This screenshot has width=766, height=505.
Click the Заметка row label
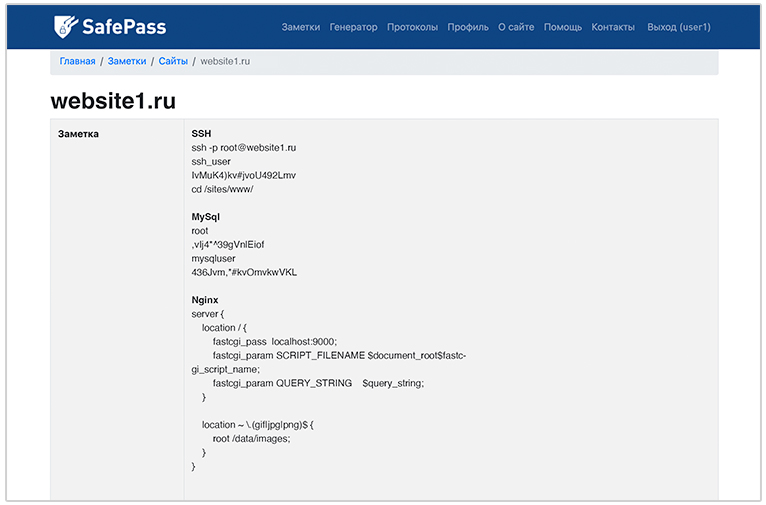(x=79, y=133)
